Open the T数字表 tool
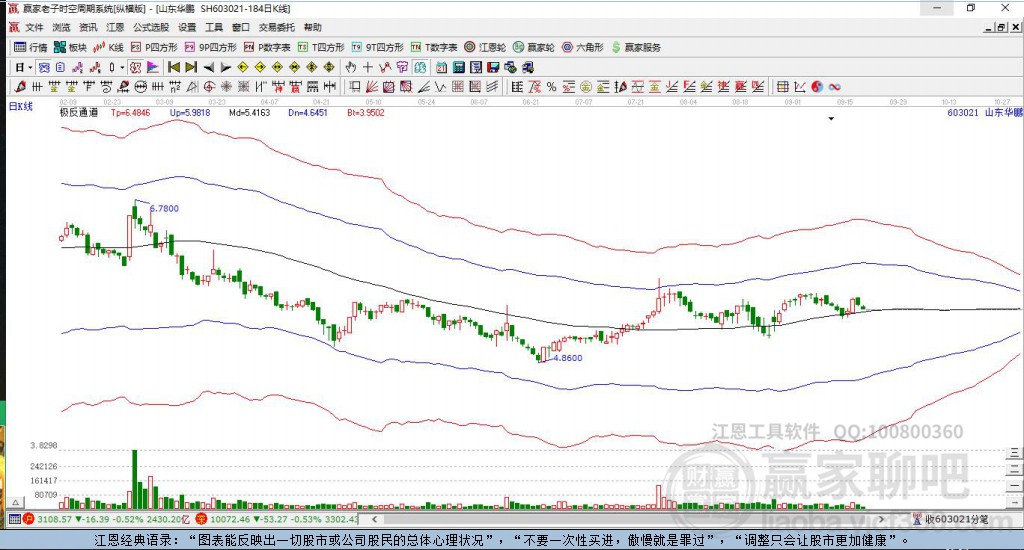The width and height of the screenshot is (1024, 550). pos(434,47)
